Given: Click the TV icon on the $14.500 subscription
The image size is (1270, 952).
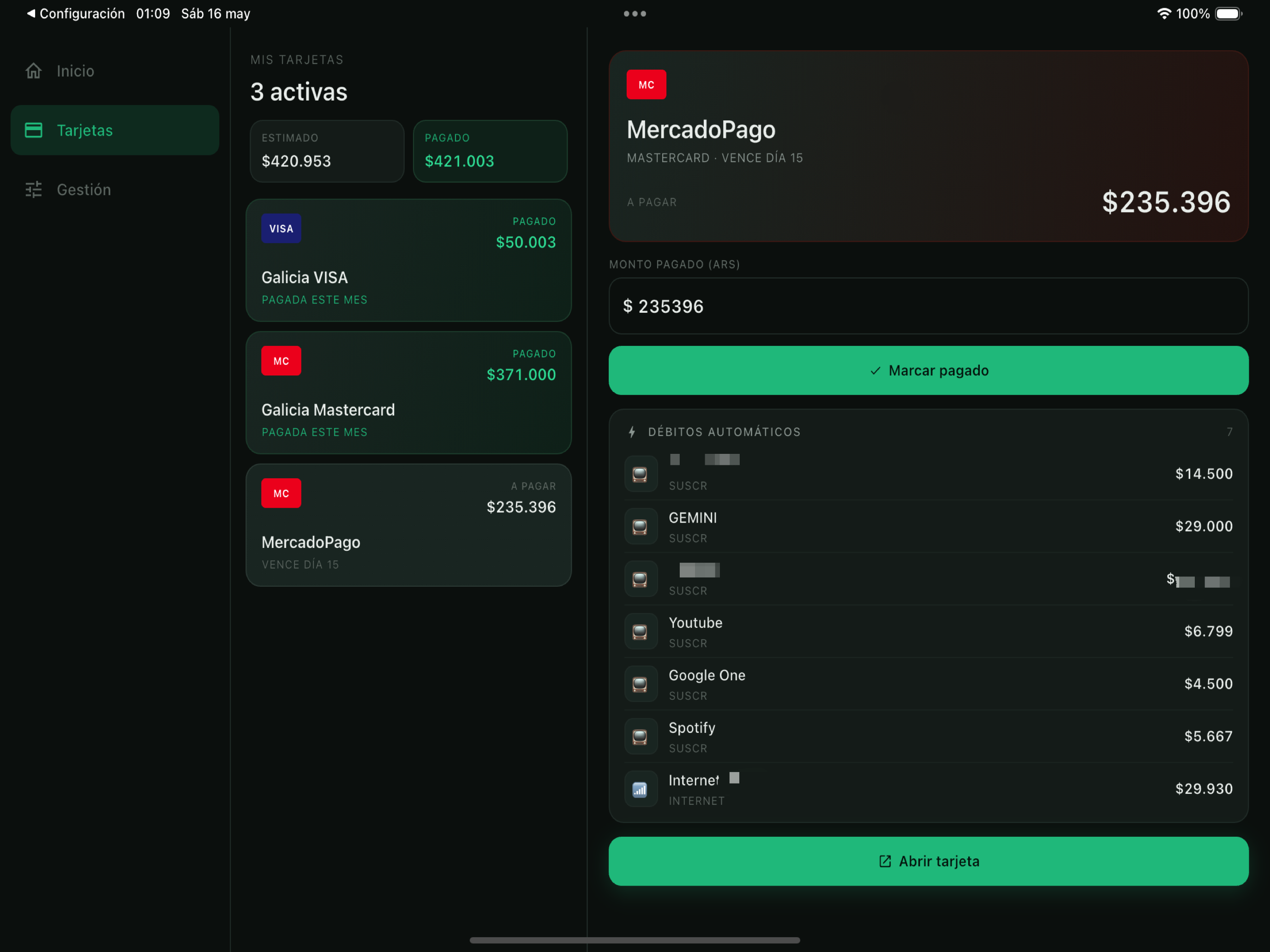Looking at the screenshot, I should click(640, 474).
